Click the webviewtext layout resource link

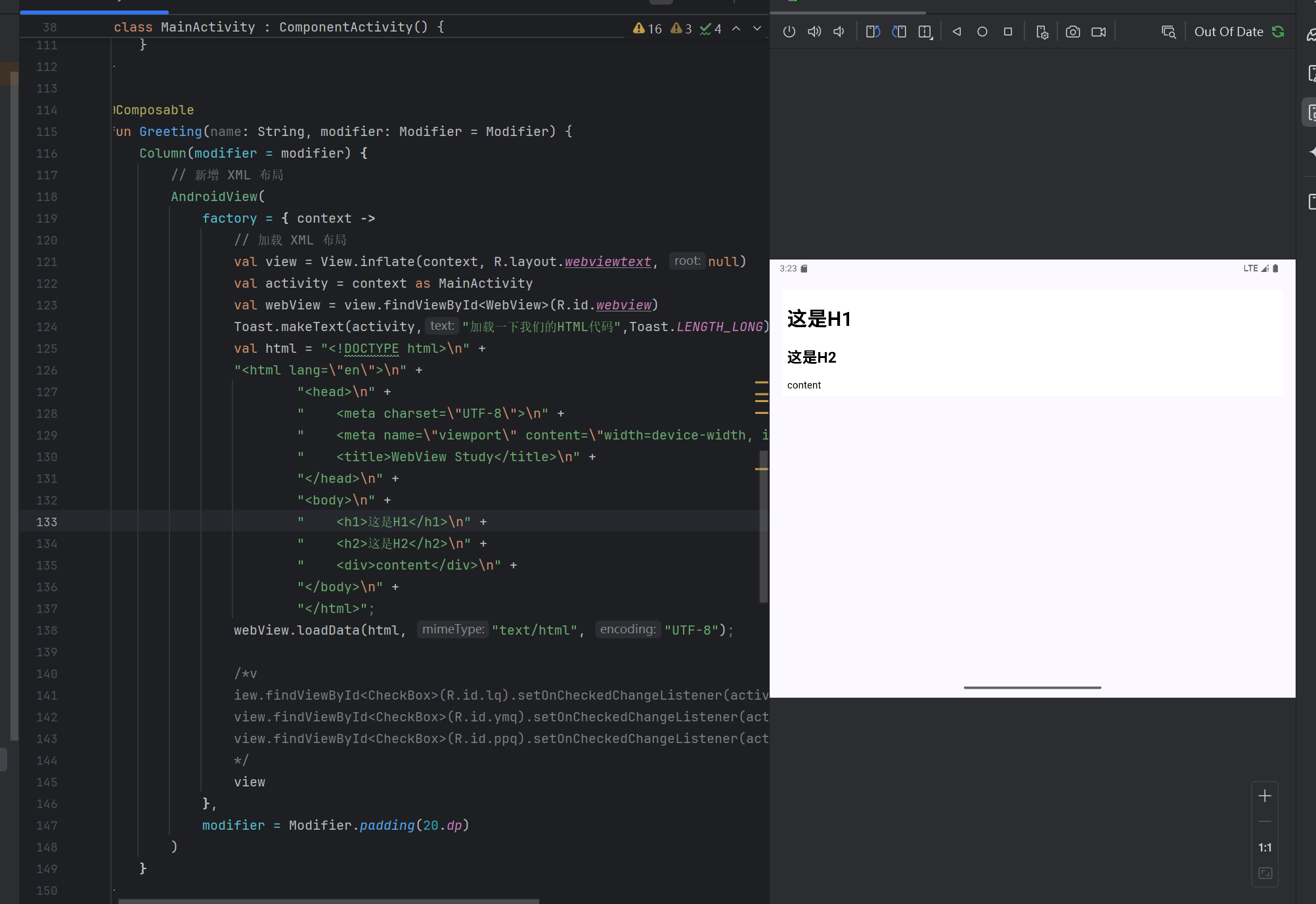pos(608,261)
